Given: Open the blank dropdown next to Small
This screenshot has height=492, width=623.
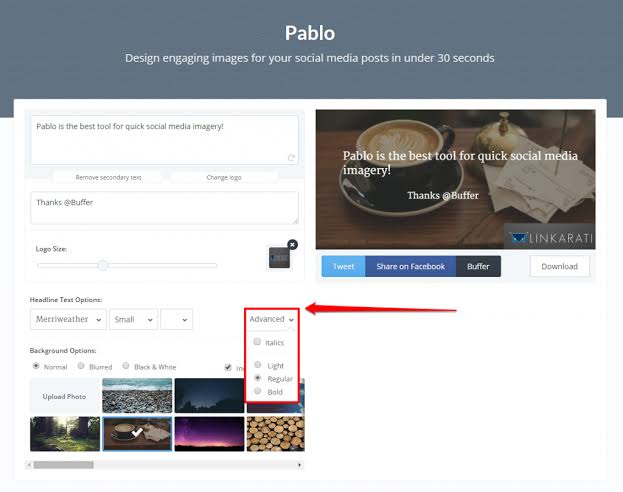Looking at the screenshot, I should [x=176, y=319].
